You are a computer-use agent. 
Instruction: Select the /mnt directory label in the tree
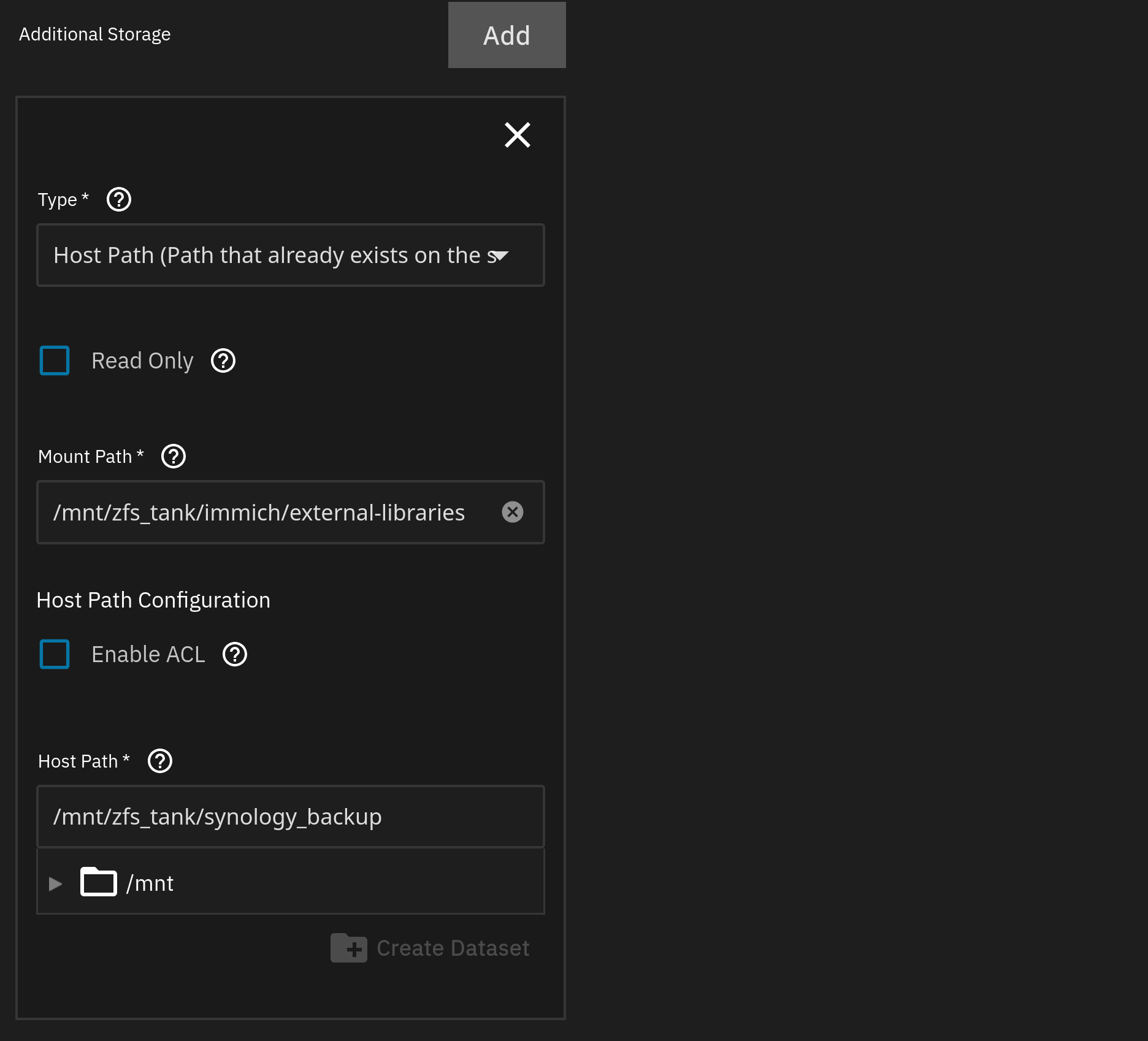click(150, 883)
